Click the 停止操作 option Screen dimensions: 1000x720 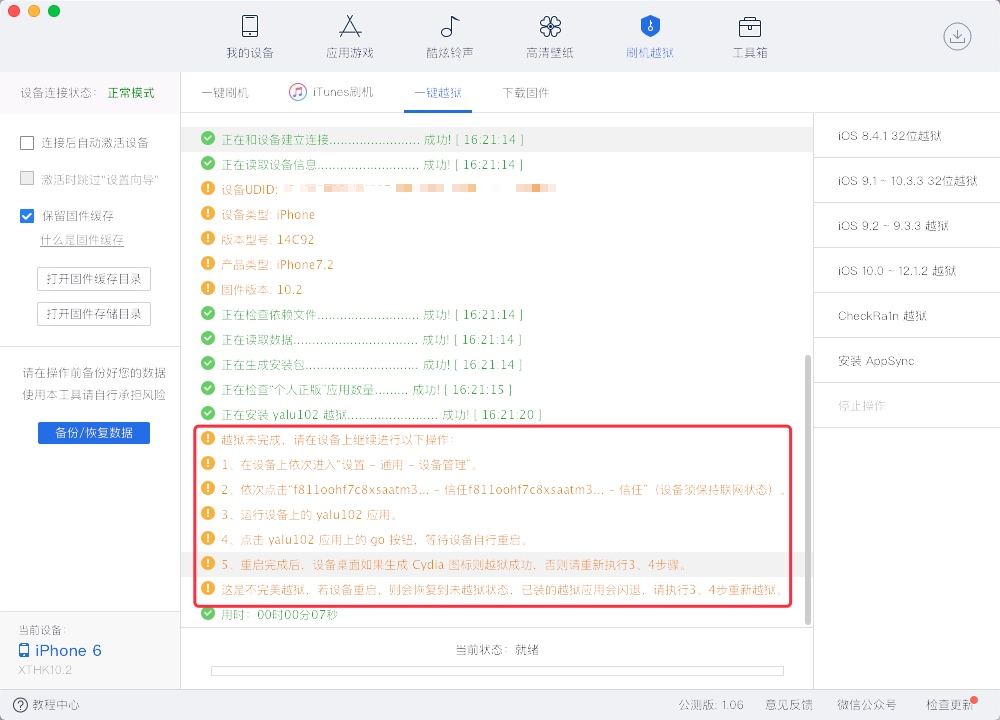[907, 406]
